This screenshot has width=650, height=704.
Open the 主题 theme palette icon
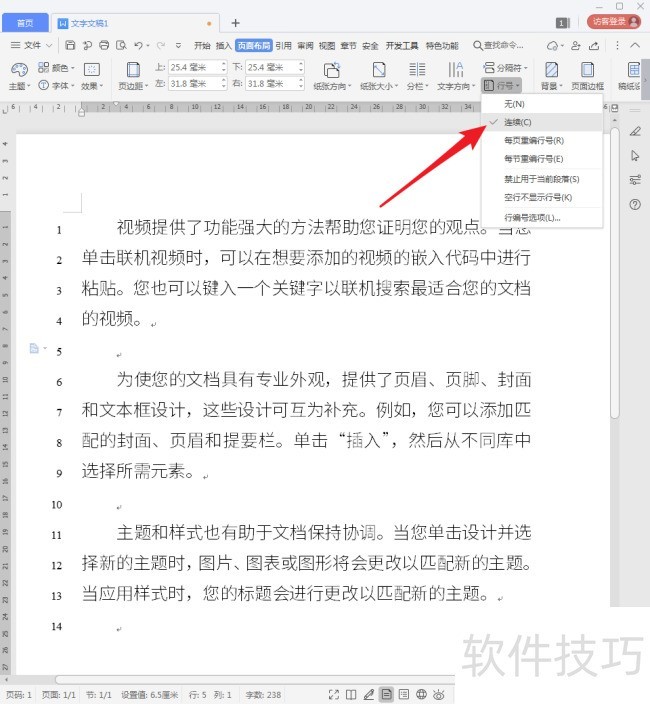[19, 70]
